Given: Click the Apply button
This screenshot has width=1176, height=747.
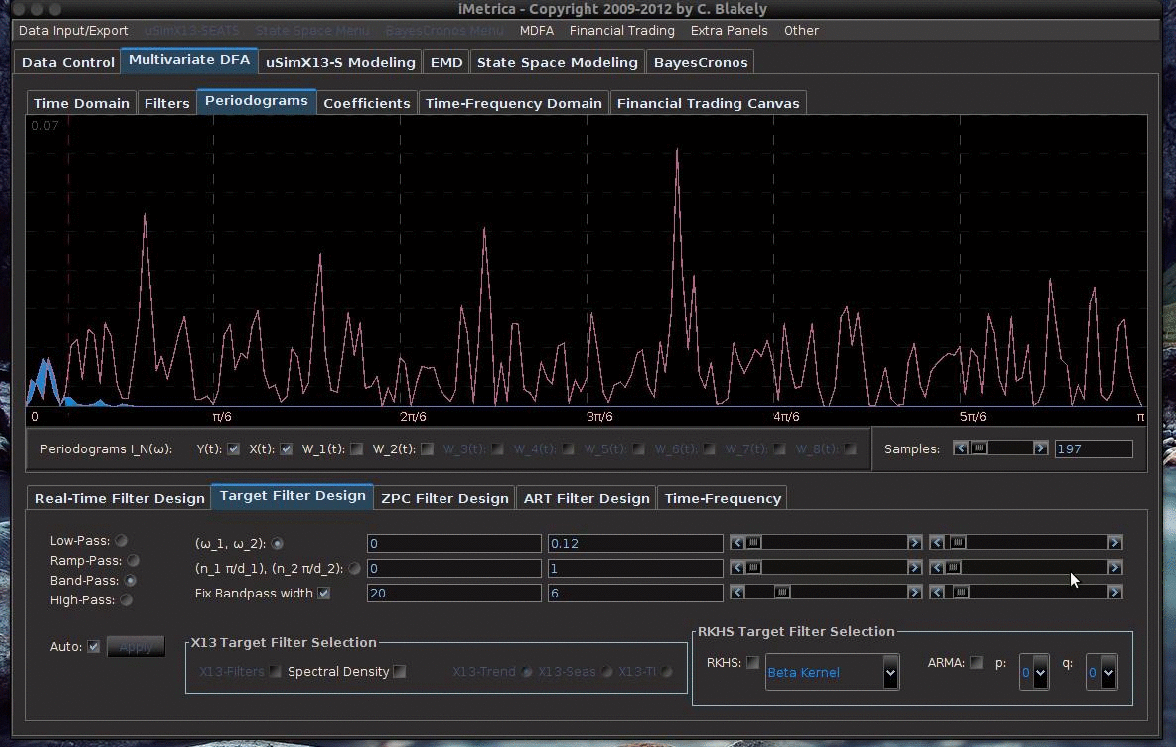Looking at the screenshot, I should (136, 647).
